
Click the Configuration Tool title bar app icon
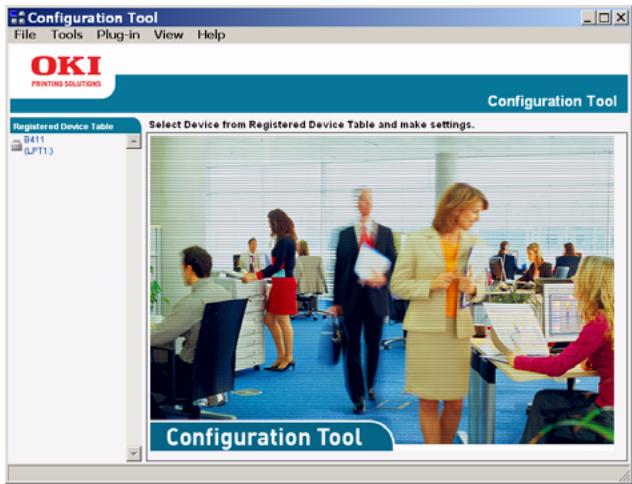pos(19,18)
